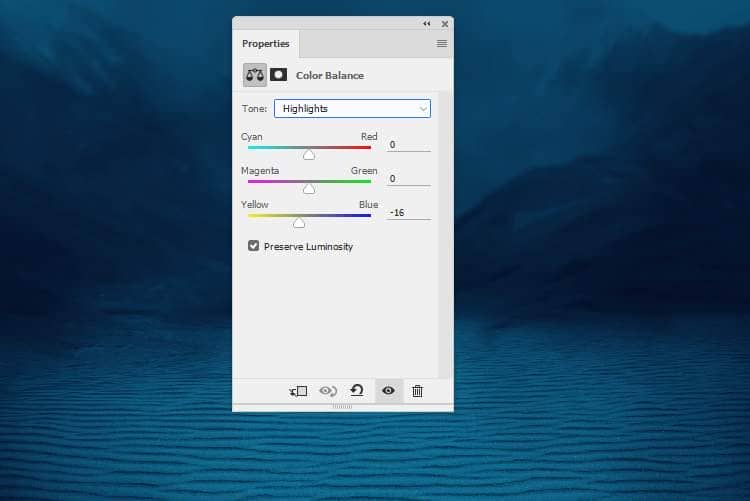Click the Preserve Luminosity label
750x501 pixels.
[x=309, y=246]
